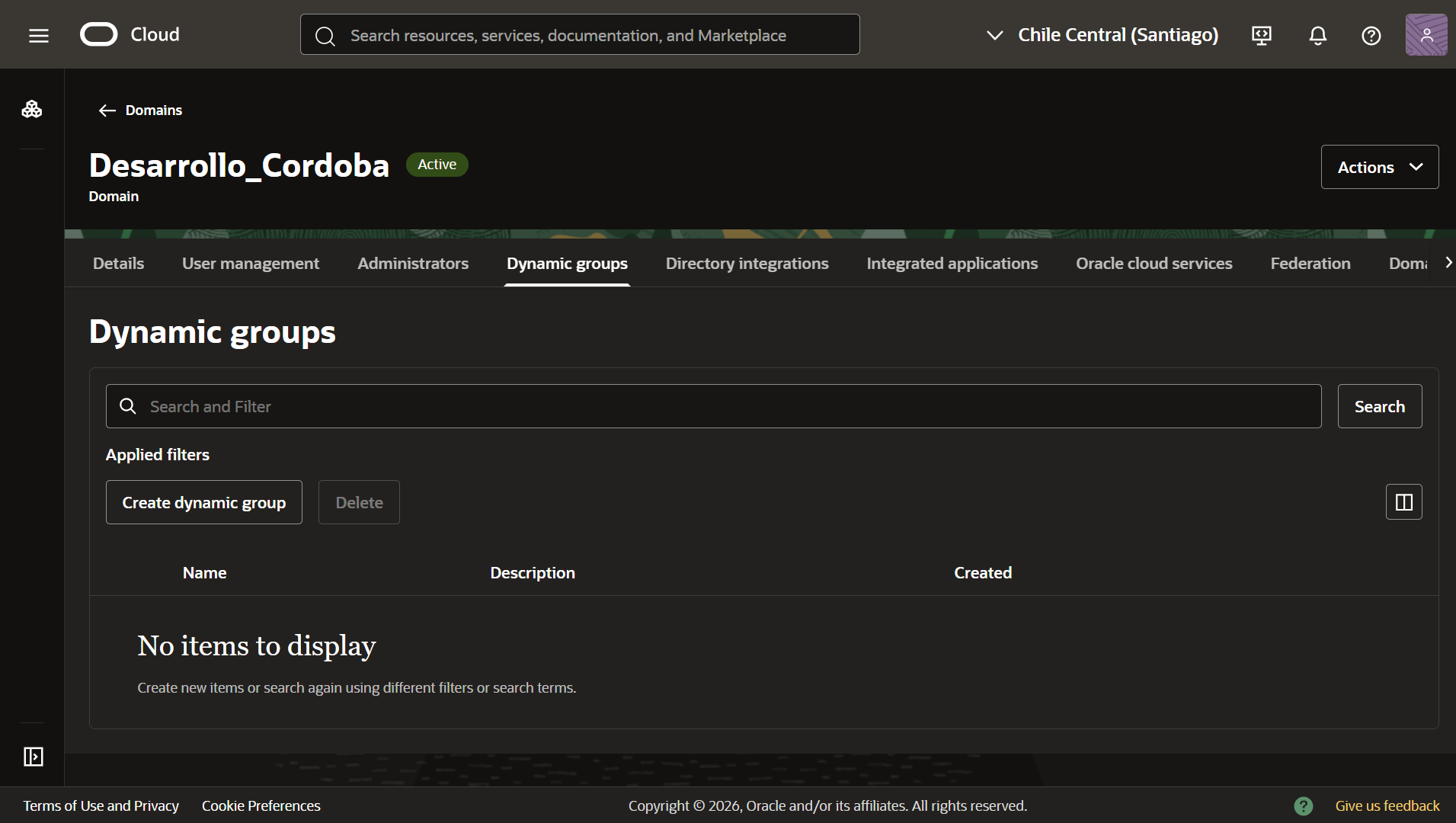
Task: Click the Domain subtitle under the title
Action: click(x=114, y=197)
